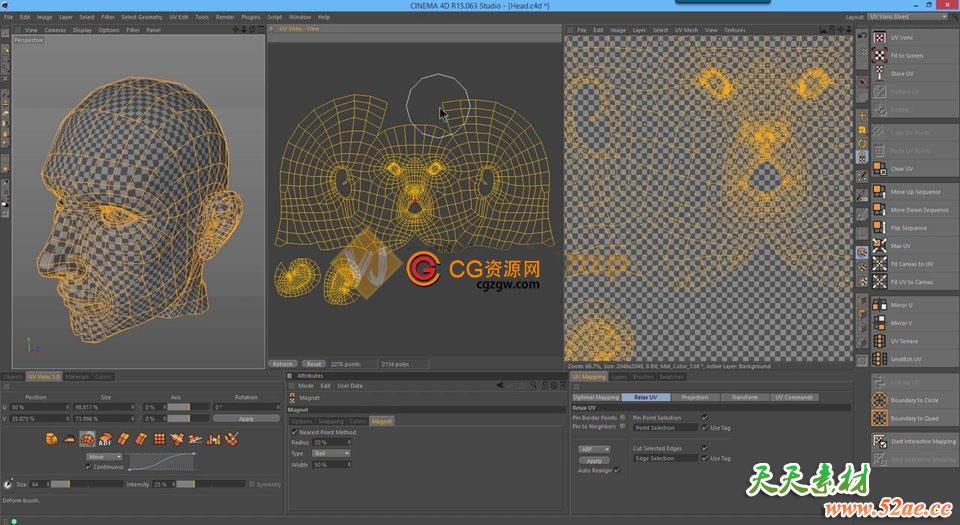
Task: Click the Store UV icon
Action: [x=880, y=73]
